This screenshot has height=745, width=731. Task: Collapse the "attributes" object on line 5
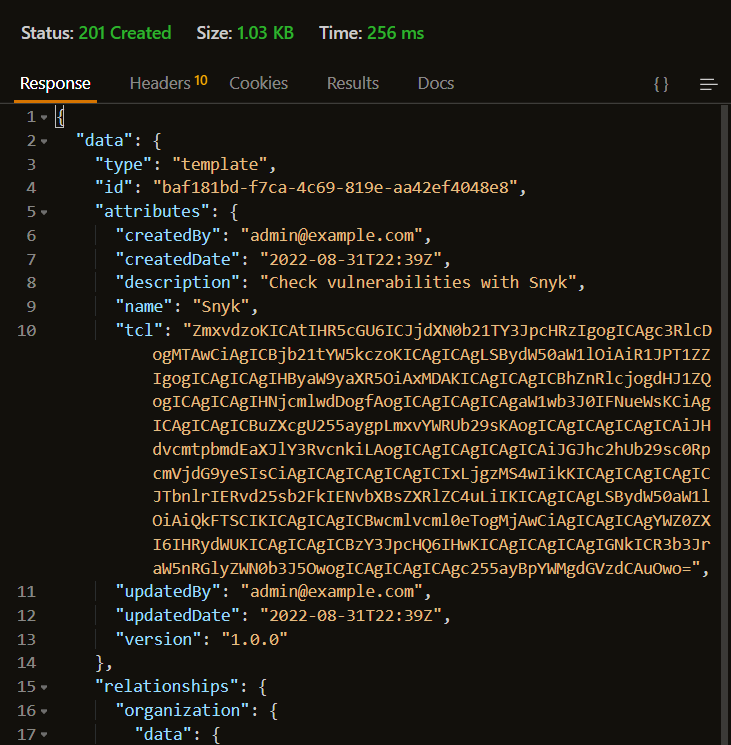point(44,212)
